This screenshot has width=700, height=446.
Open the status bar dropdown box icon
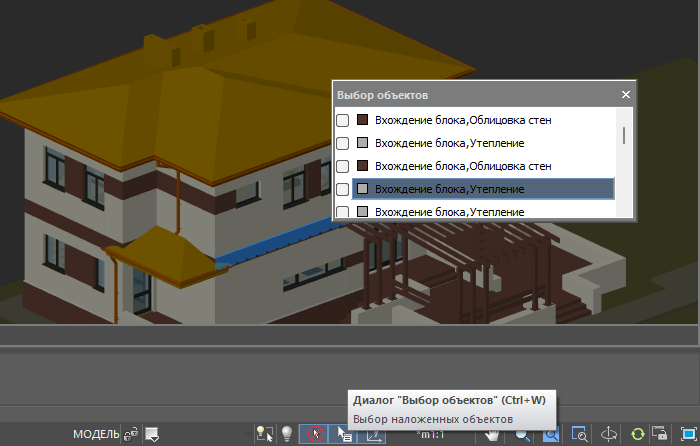tap(152, 434)
